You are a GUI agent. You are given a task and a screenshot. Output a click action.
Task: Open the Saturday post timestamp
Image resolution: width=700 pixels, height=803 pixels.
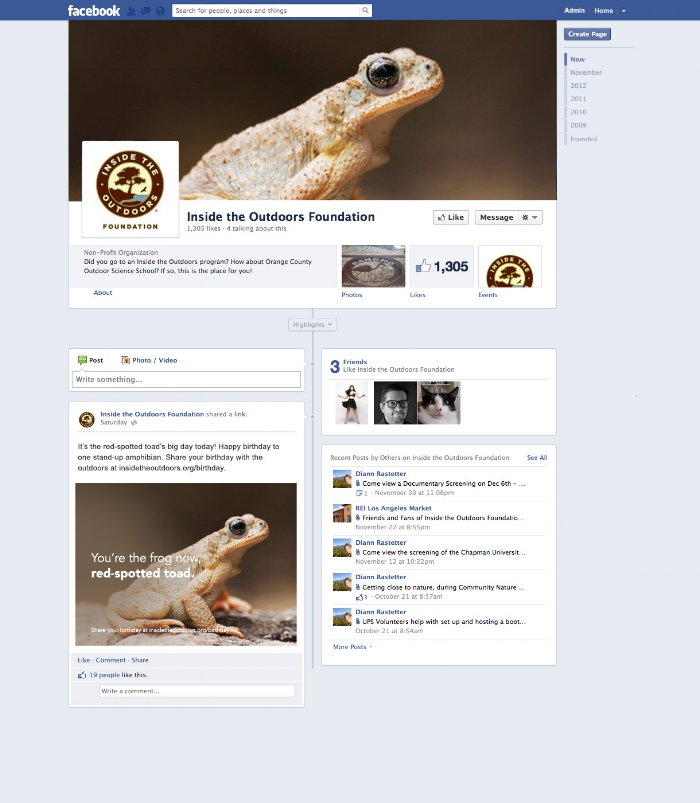[x=114, y=422]
